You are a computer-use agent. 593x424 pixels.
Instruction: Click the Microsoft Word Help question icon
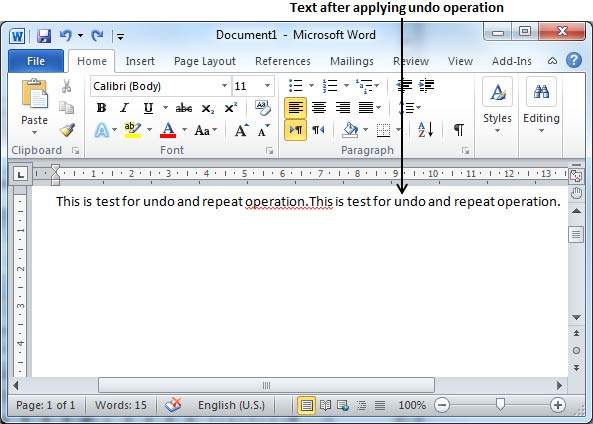tap(574, 61)
